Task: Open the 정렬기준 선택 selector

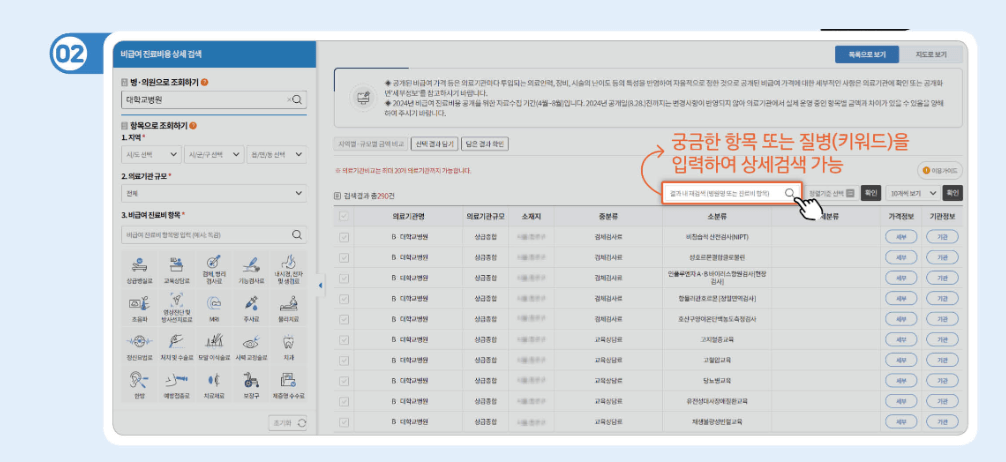Action: (831, 192)
